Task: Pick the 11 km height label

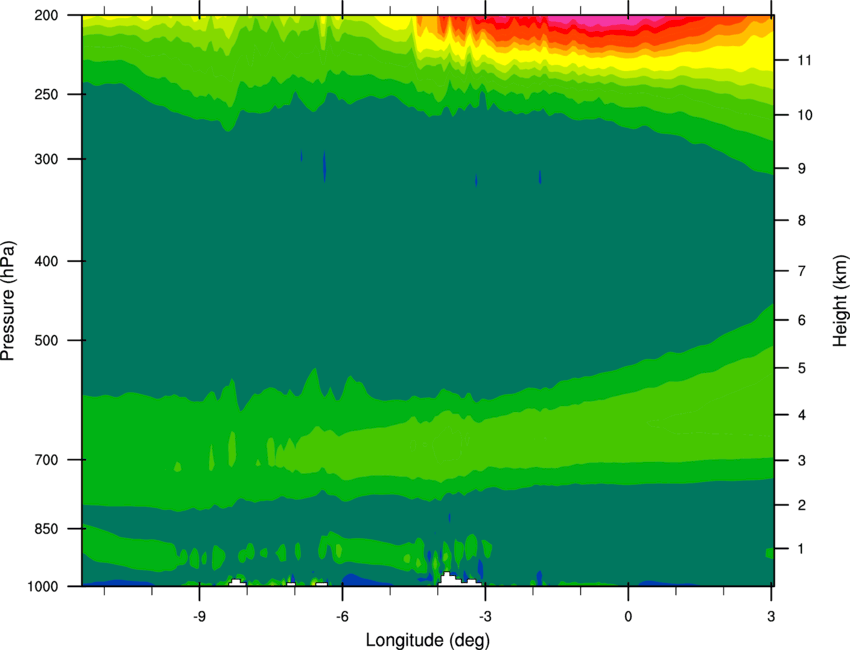Action: 804,60
